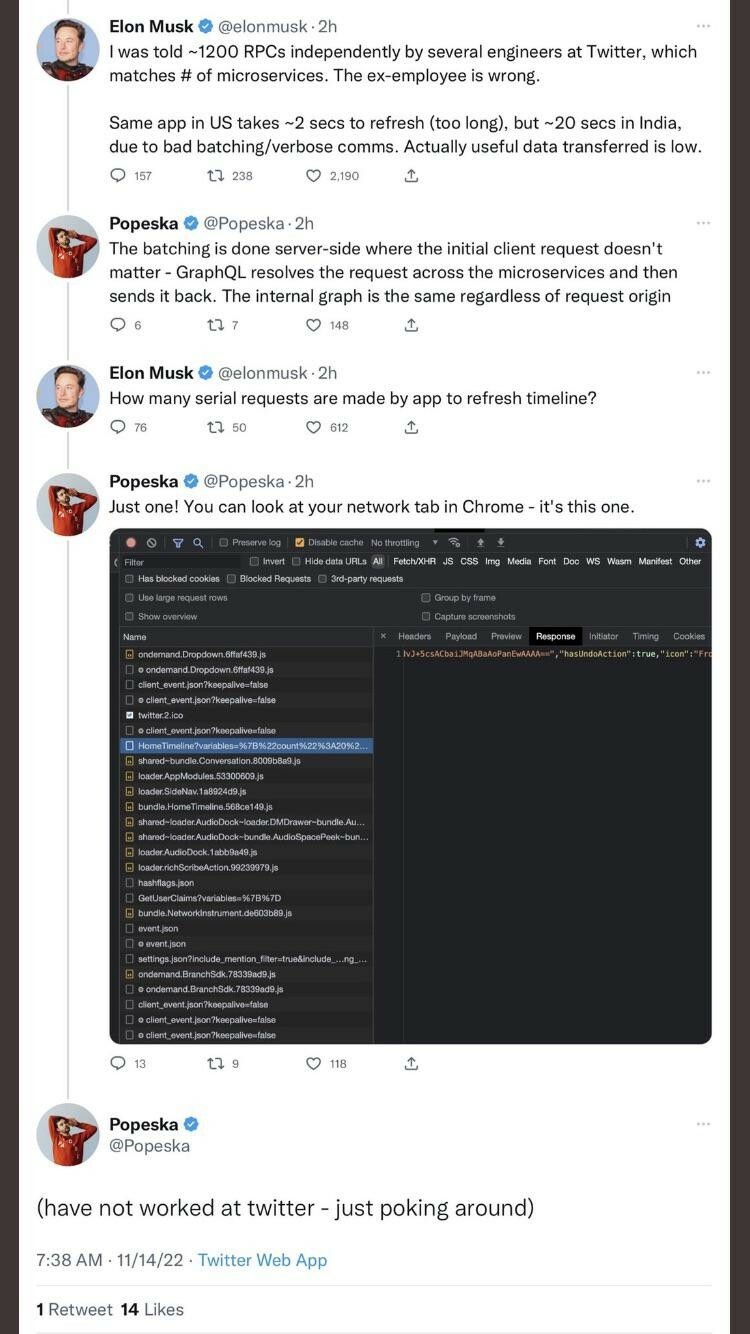Select the HomeTimeline request row
Screen dimensions: 750x1334
[246, 746]
